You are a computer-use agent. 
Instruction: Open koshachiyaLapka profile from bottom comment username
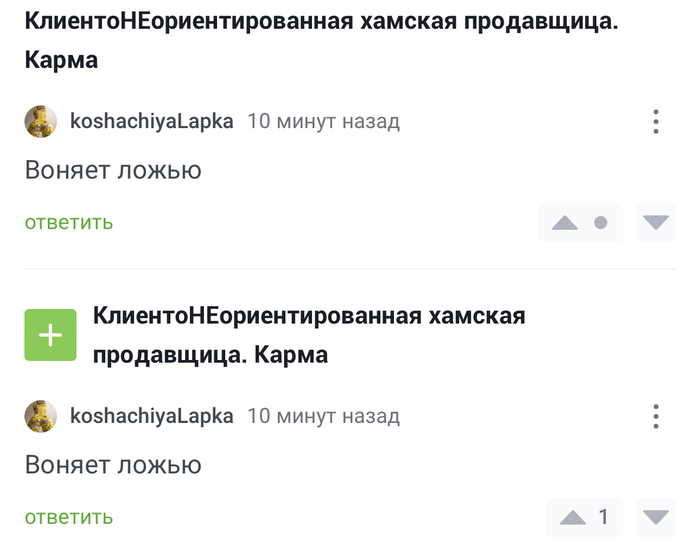tap(152, 416)
